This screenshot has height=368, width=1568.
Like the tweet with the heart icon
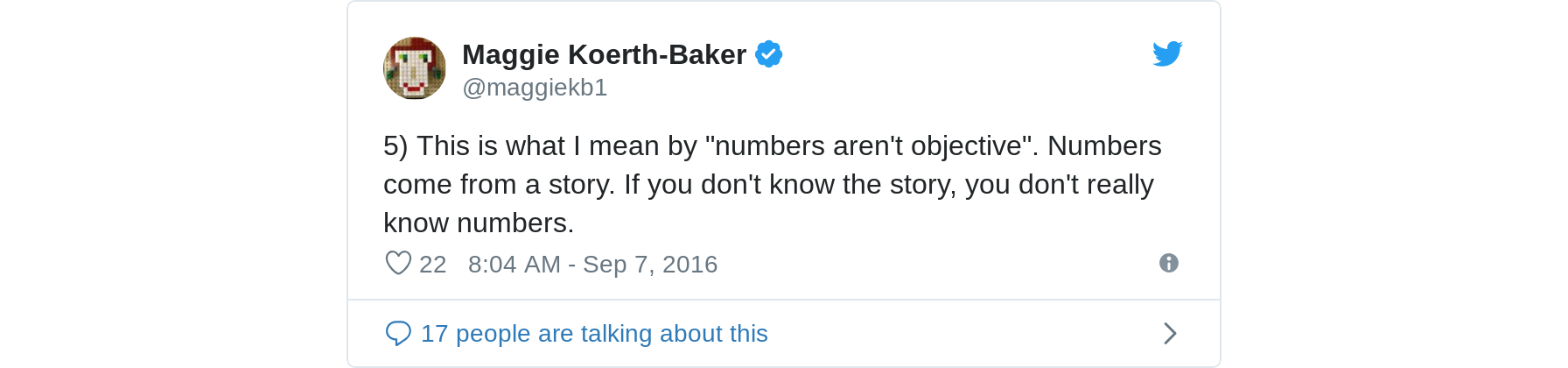pos(398,263)
